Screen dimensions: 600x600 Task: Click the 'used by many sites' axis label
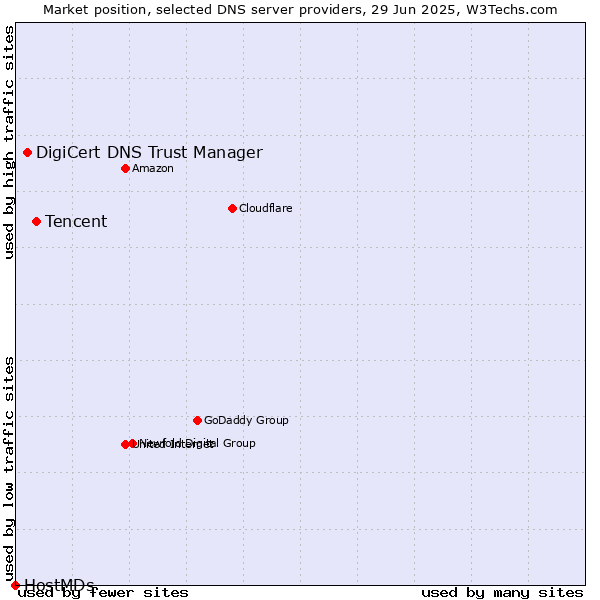[502, 593]
